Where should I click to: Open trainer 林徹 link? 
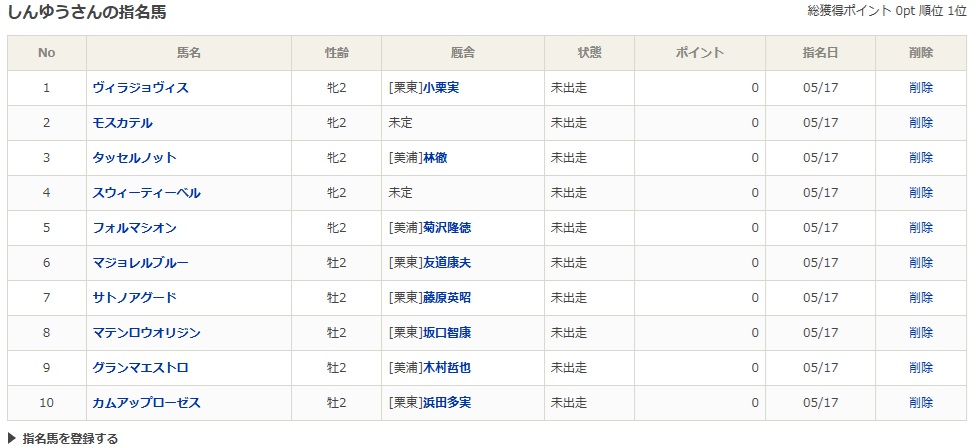434,158
